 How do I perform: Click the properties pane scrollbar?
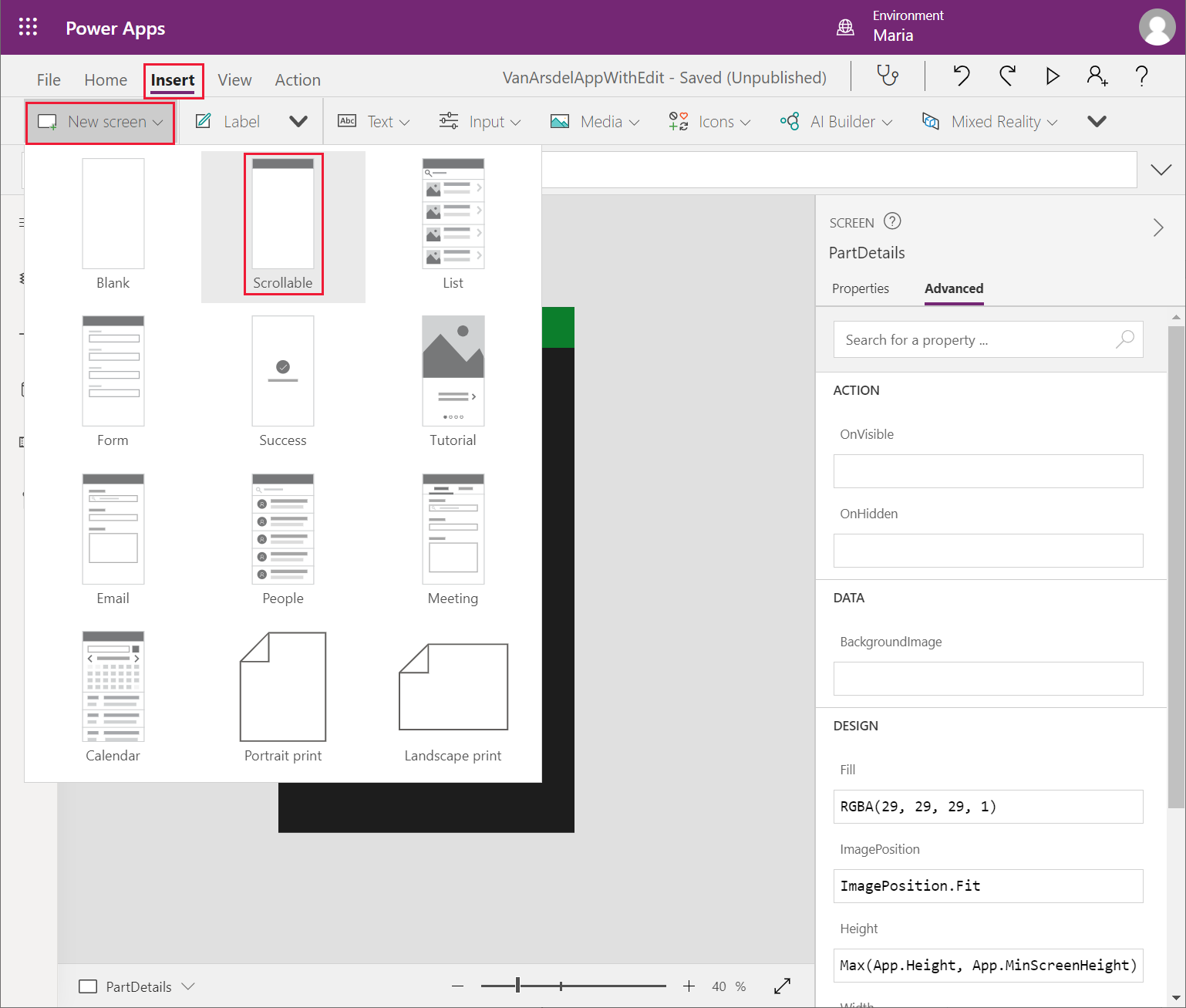[1176, 567]
